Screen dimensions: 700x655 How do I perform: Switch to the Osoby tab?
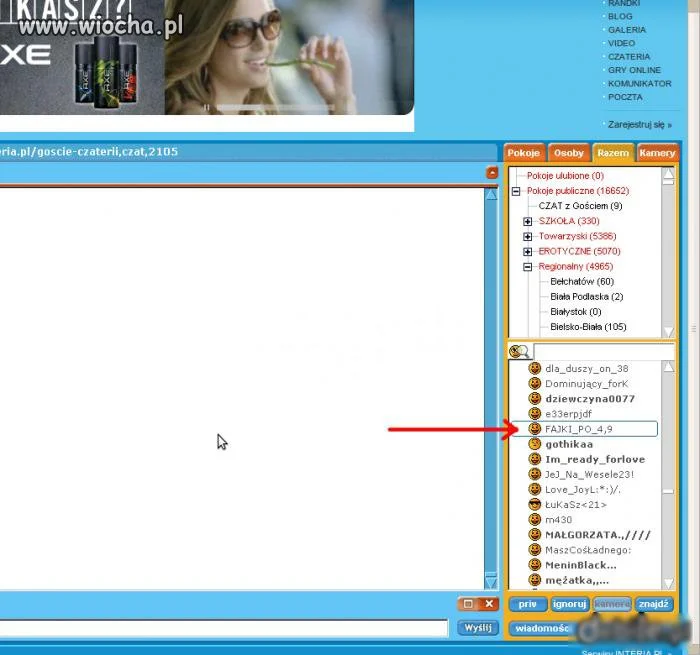569,153
